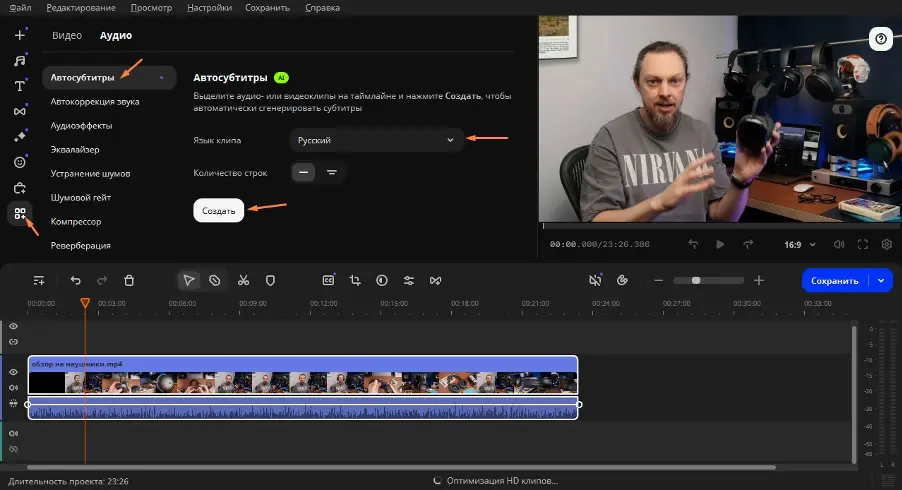Image resolution: width=902 pixels, height=490 pixels.
Task: Click the Создать button
Action: tap(219, 210)
